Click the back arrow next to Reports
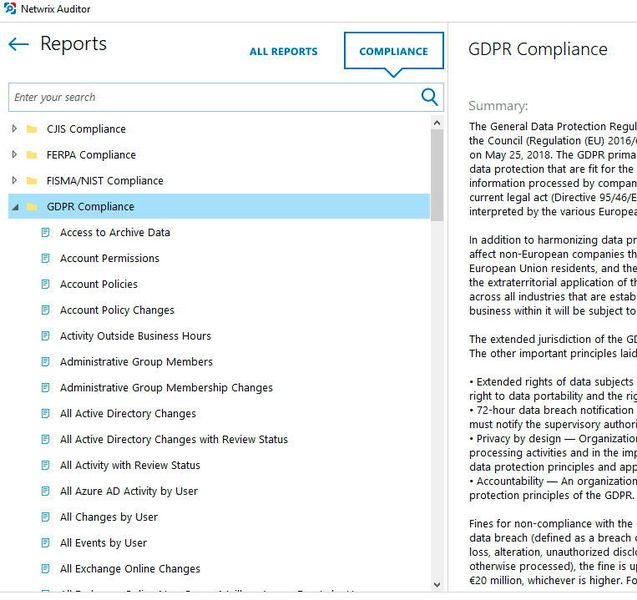Image resolution: width=637 pixels, height=600 pixels. pos(19,44)
